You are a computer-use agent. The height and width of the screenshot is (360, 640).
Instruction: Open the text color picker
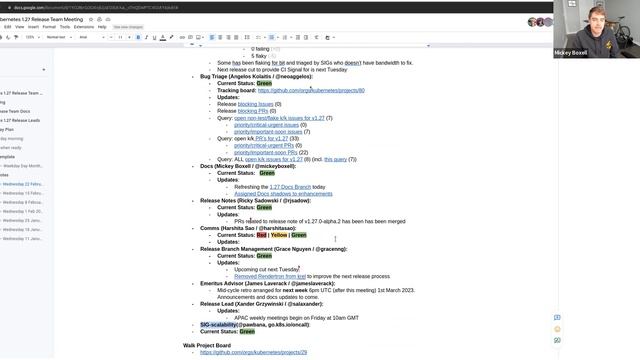(x=163, y=37)
